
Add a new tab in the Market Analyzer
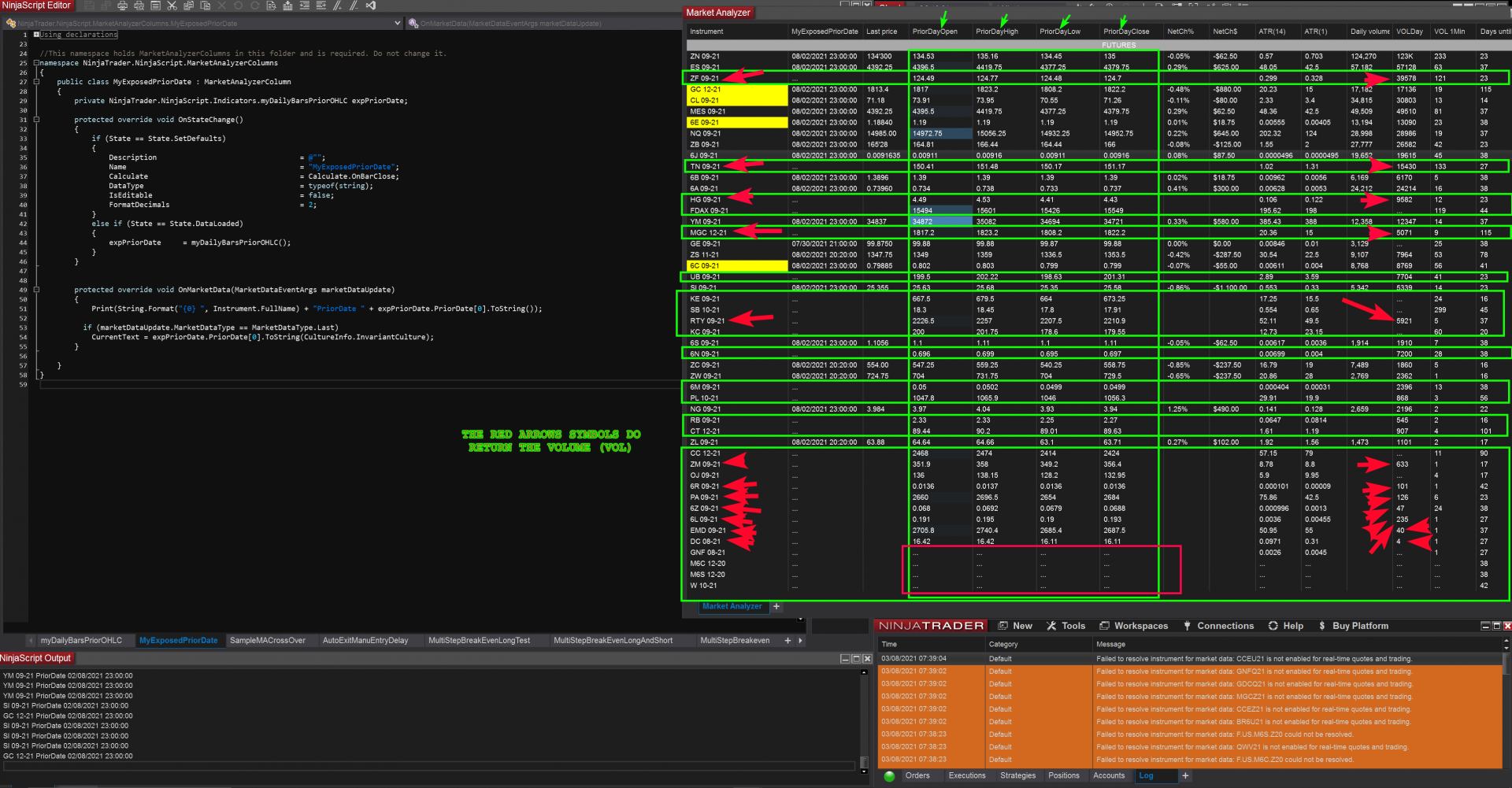point(776,606)
